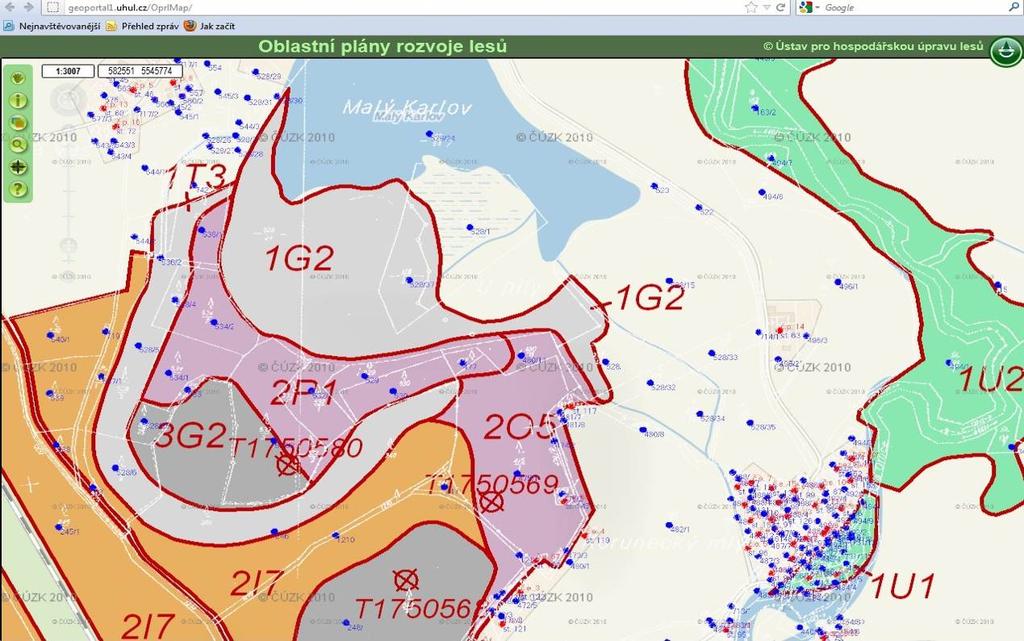Screen dimensions: 1024x641
Task: Open the Nejnavštěvovanější bookmark
Action: coord(52,26)
